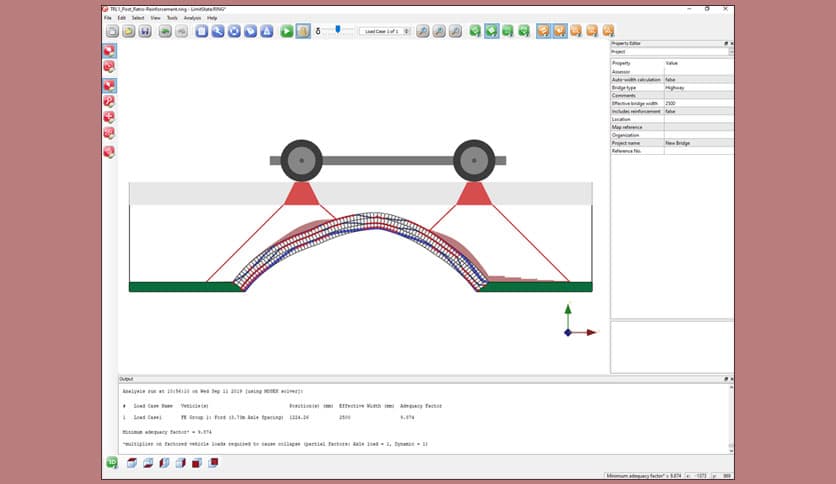Screen dimensions: 836x484
Task: Click the third green view icon
Action: pyautogui.click(x=508, y=31)
